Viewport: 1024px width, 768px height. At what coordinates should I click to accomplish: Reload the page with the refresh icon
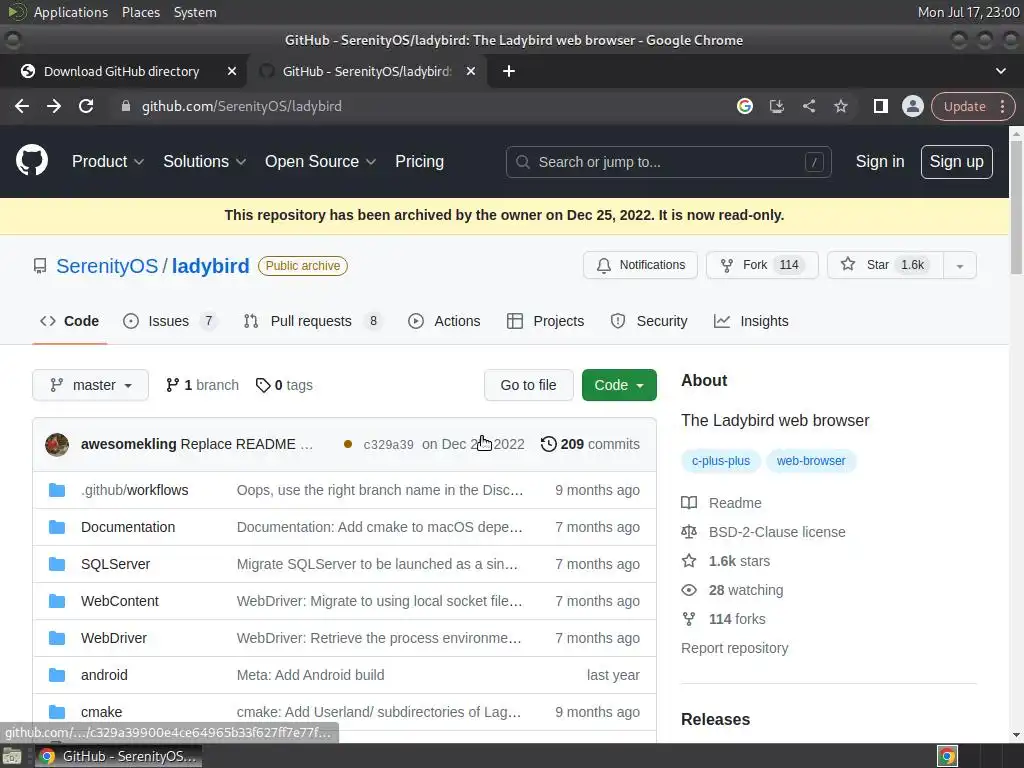click(86, 106)
